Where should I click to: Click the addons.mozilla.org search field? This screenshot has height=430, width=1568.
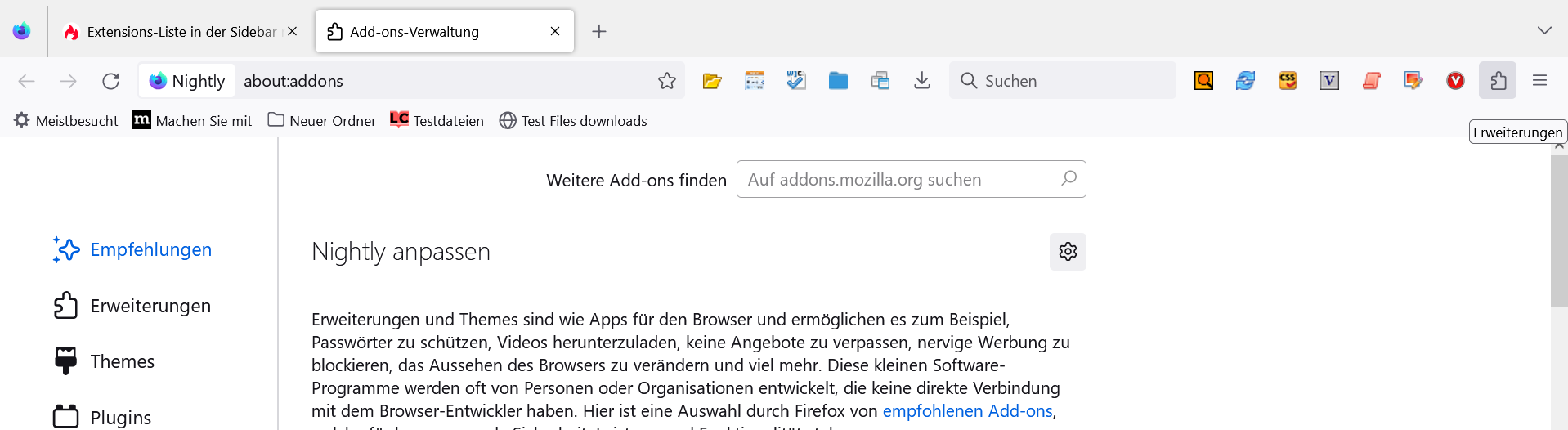(899, 180)
